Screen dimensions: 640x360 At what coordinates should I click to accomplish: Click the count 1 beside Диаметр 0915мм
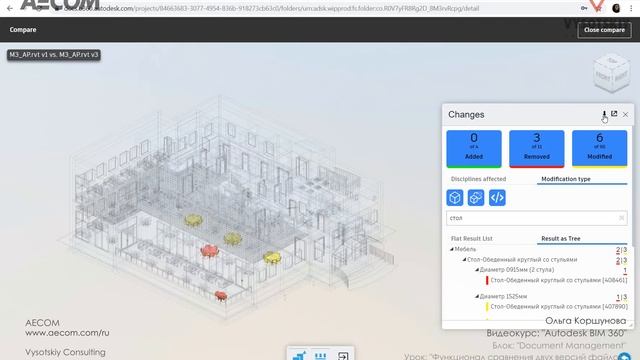tap(625, 270)
